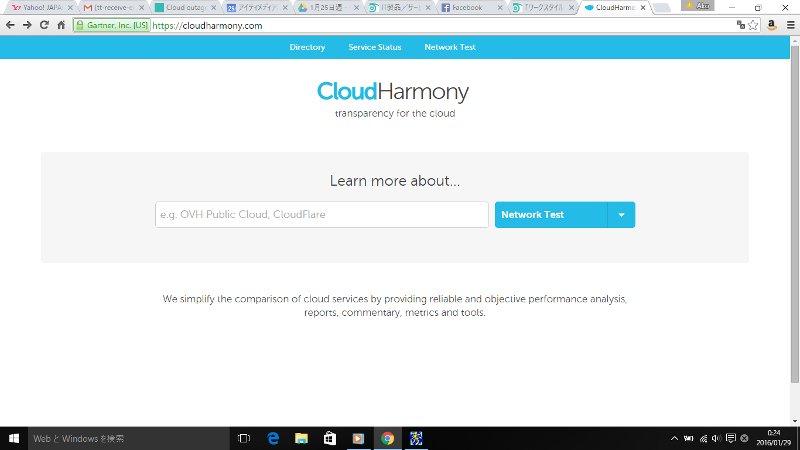The height and width of the screenshot is (450, 800).
Task: Launch Microsoft Edge from the taskbar
Action: 273,438
